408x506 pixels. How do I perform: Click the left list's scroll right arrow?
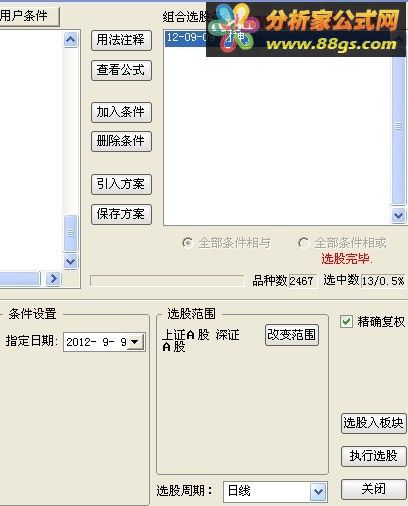click(53, 278)
